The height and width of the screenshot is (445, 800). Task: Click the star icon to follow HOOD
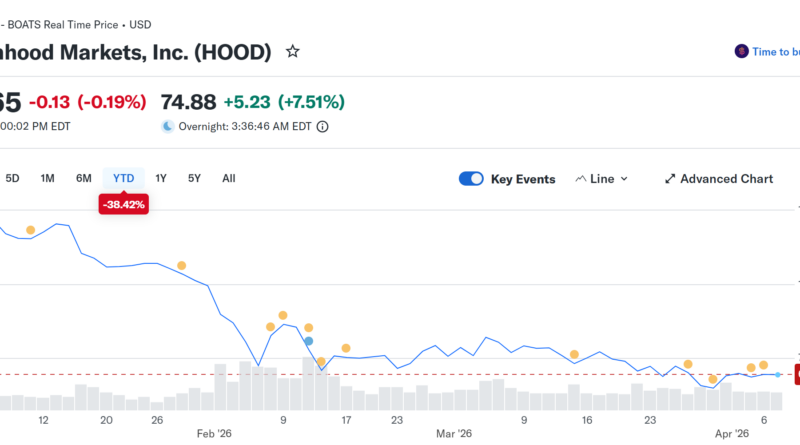pos(292,51)
